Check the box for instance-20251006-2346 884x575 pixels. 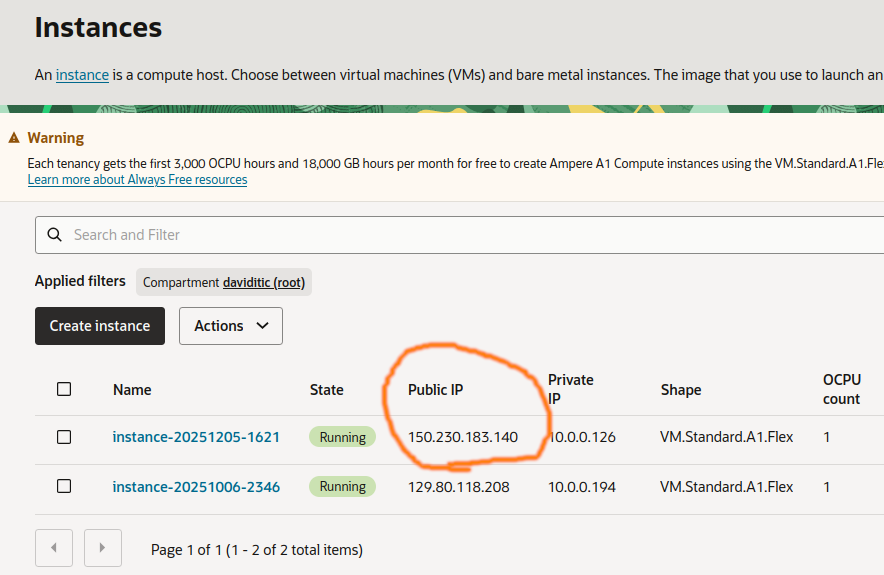click(x=64, y=487)
